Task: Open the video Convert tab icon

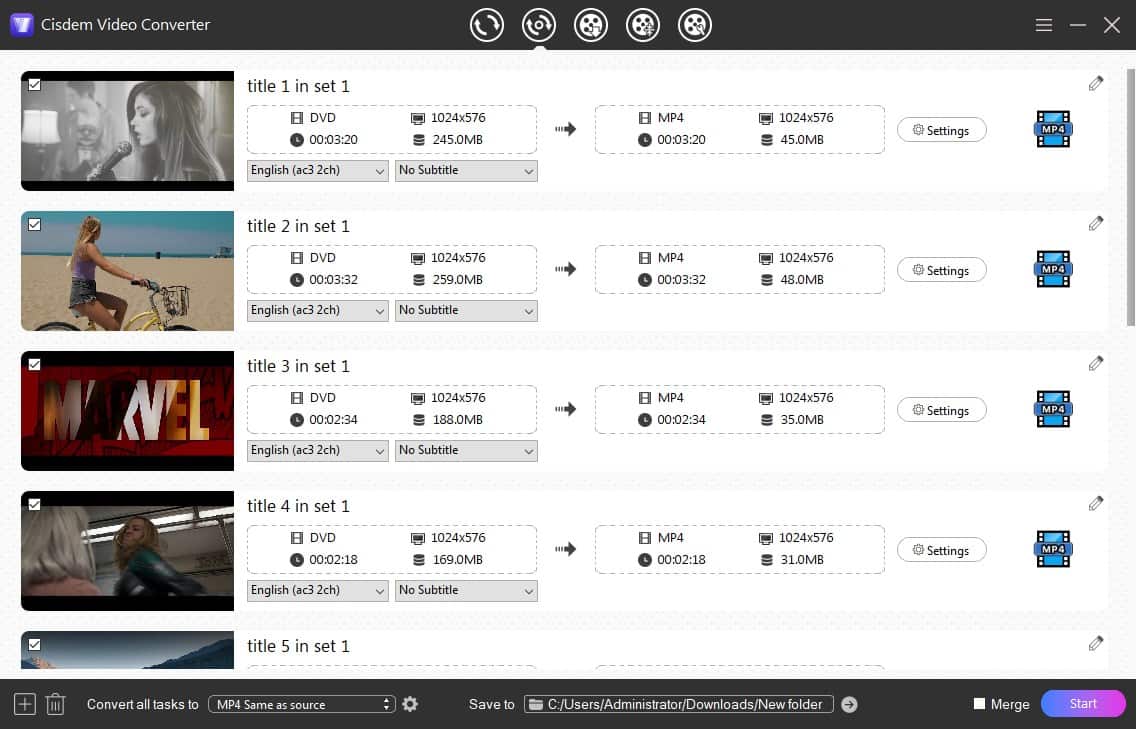Action: pos(487,25)
